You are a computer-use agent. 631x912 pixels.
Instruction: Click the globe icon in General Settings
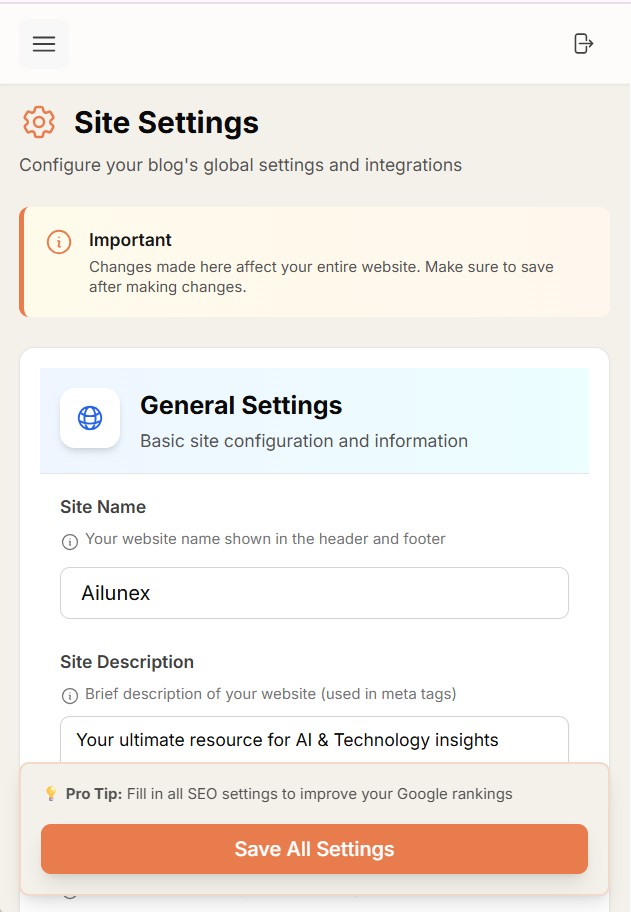(x=90, y=418)
